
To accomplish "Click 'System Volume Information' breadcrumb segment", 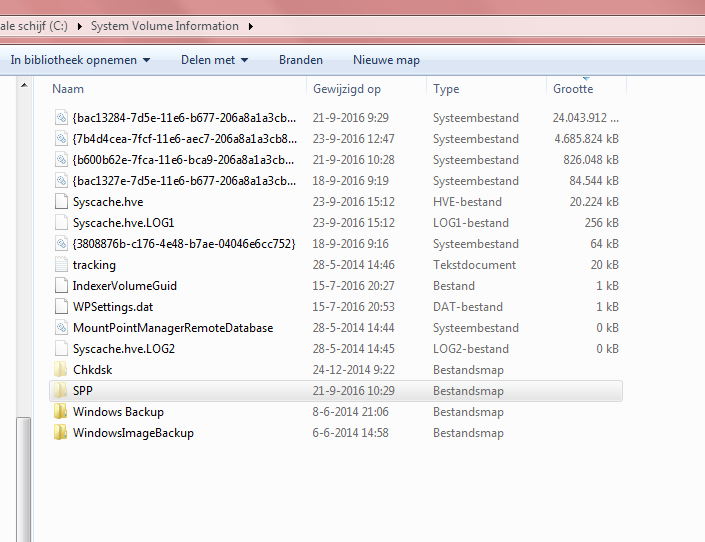I will coord(165,26).
